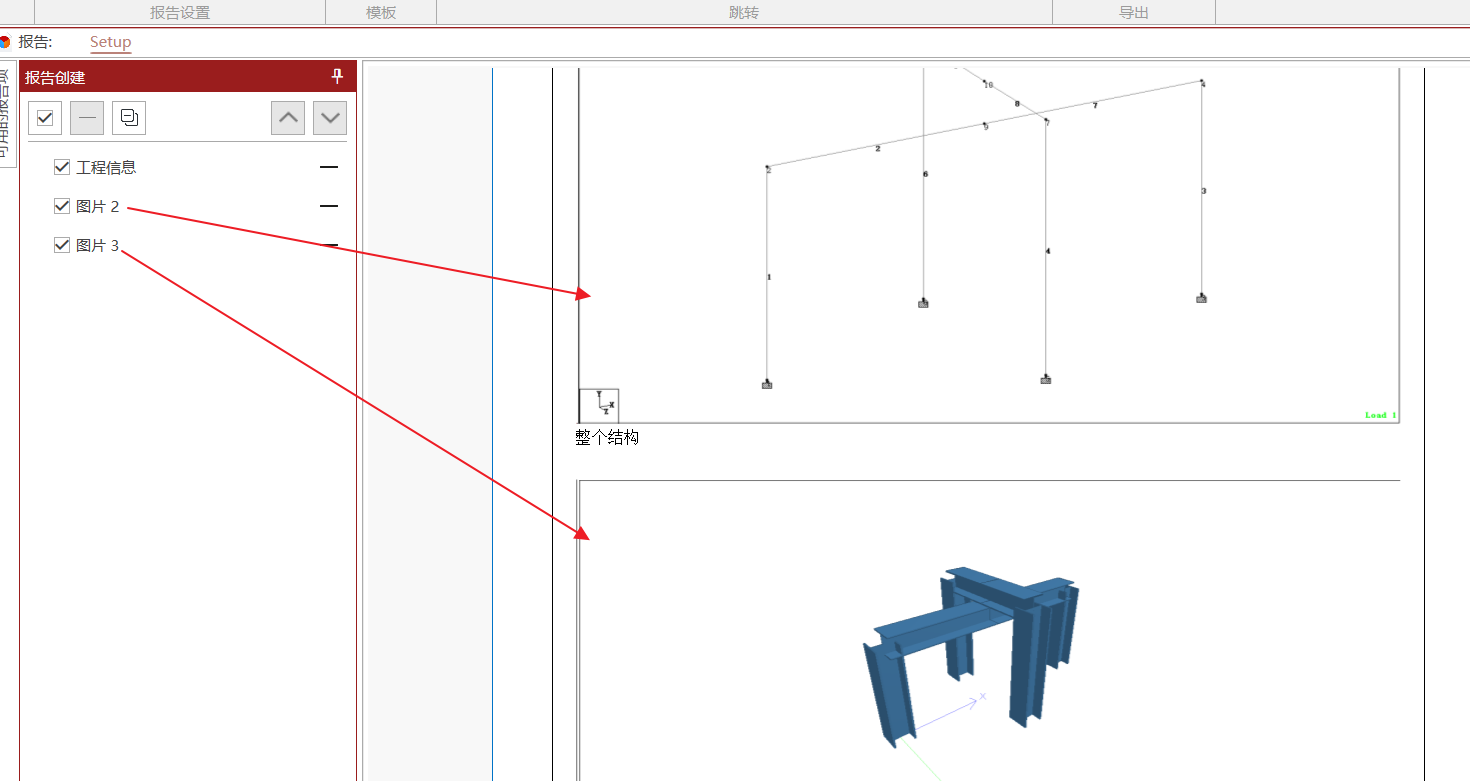Click the 报告创建 panel title

(55, 77)
